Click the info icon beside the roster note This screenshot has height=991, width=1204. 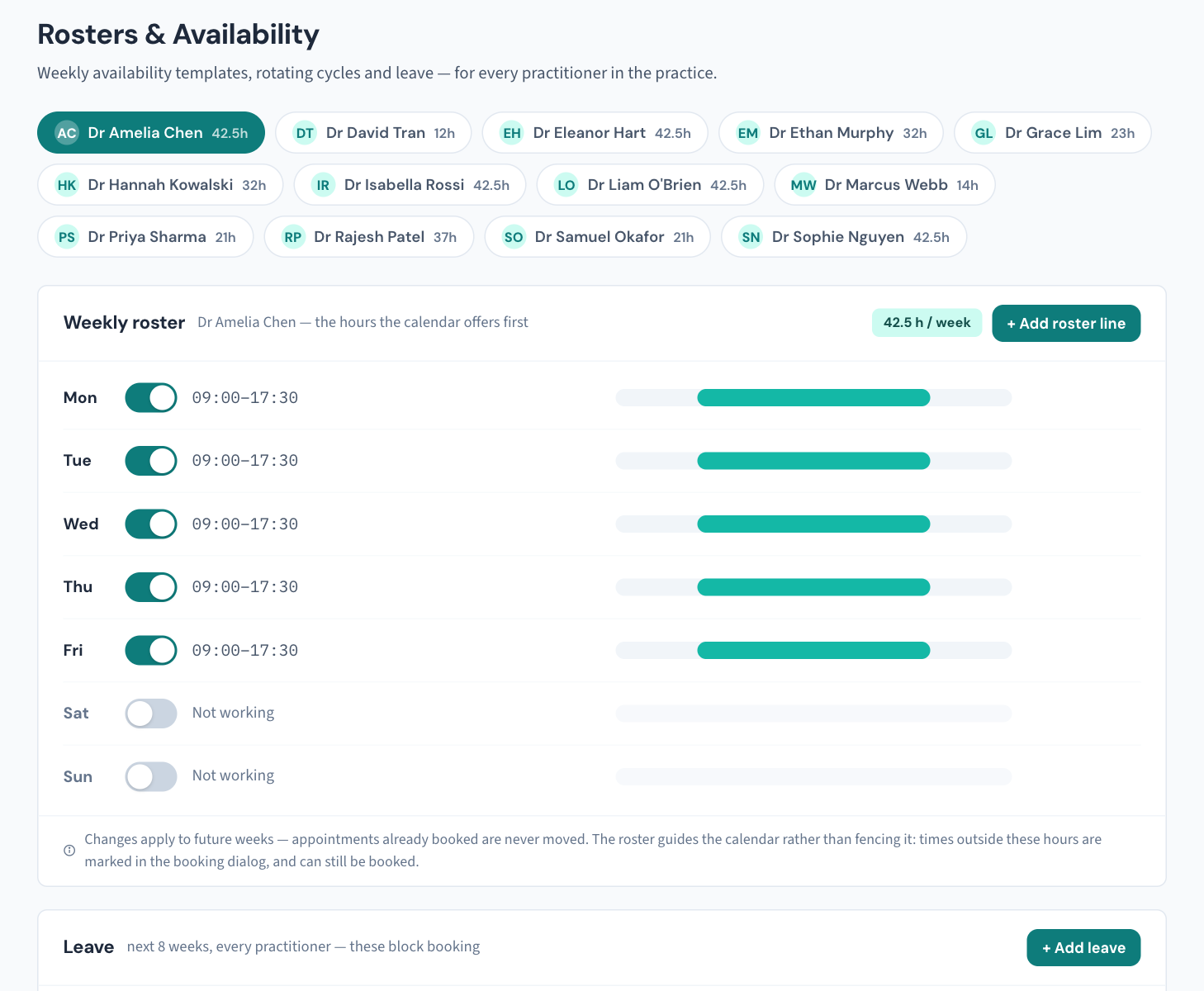pyautogui.click(x=69, y=851)
